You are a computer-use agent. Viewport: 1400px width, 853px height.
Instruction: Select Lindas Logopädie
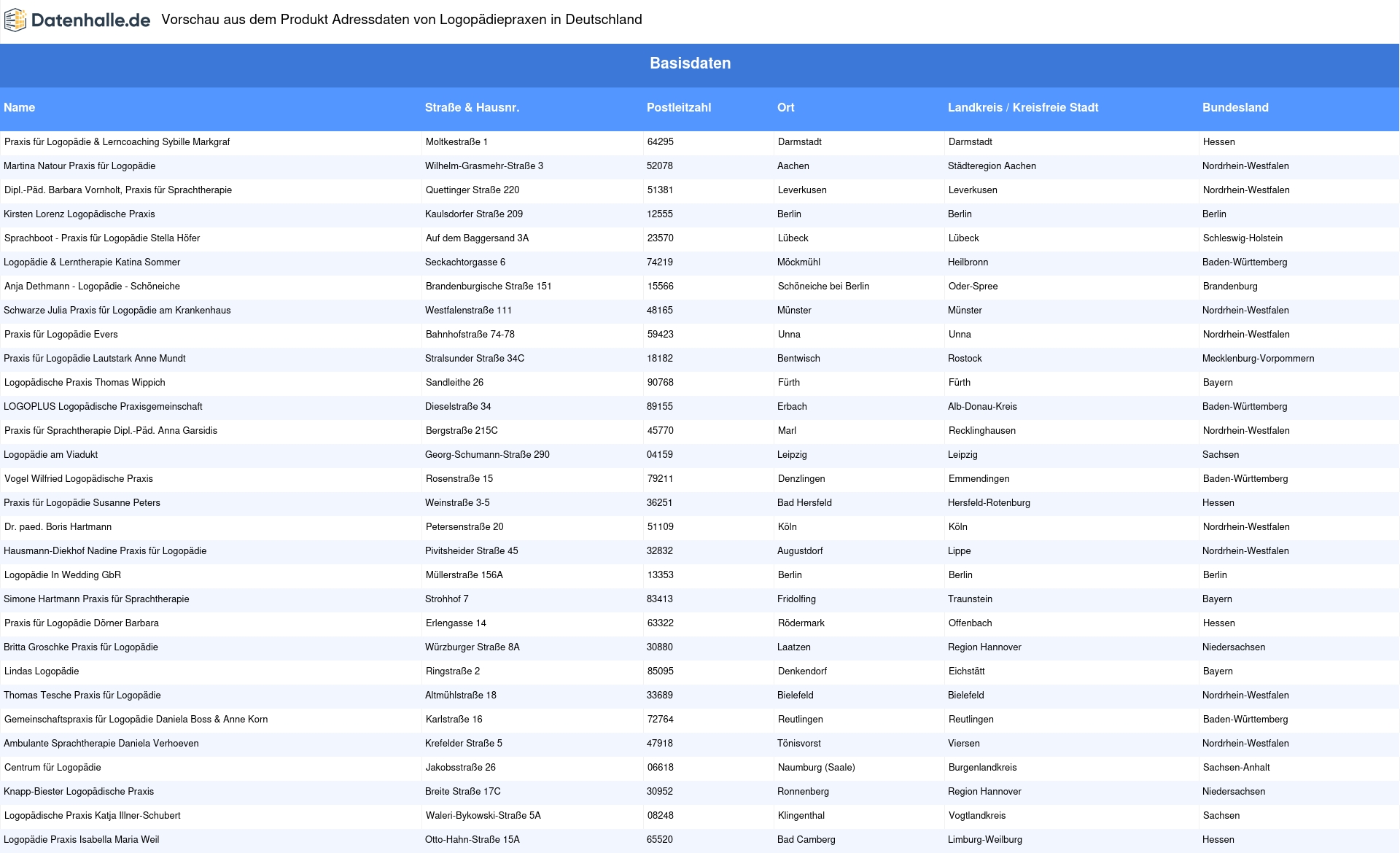[x=42, y=671]
